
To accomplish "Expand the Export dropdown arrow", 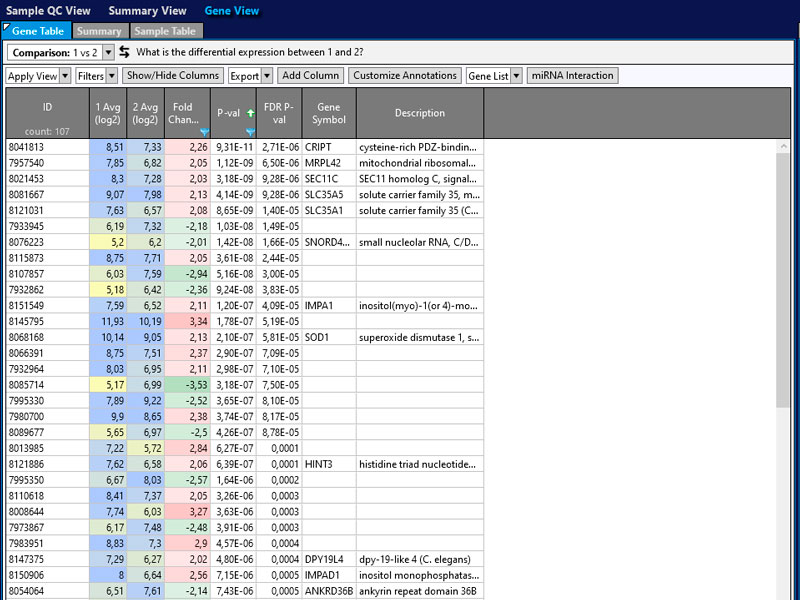I will [x=267, y=76].
